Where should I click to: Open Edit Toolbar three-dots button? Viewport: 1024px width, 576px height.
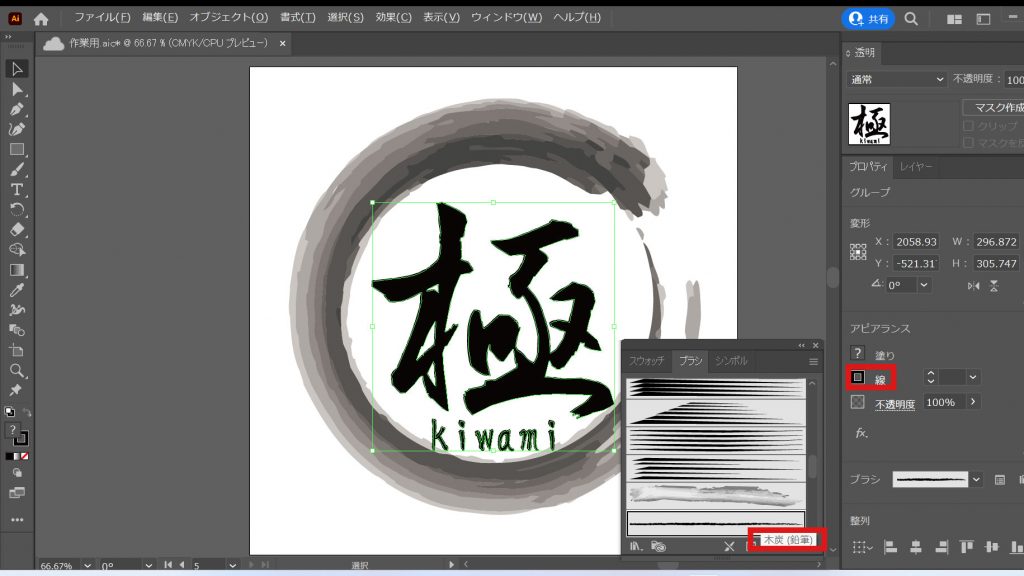coord(17,520)
